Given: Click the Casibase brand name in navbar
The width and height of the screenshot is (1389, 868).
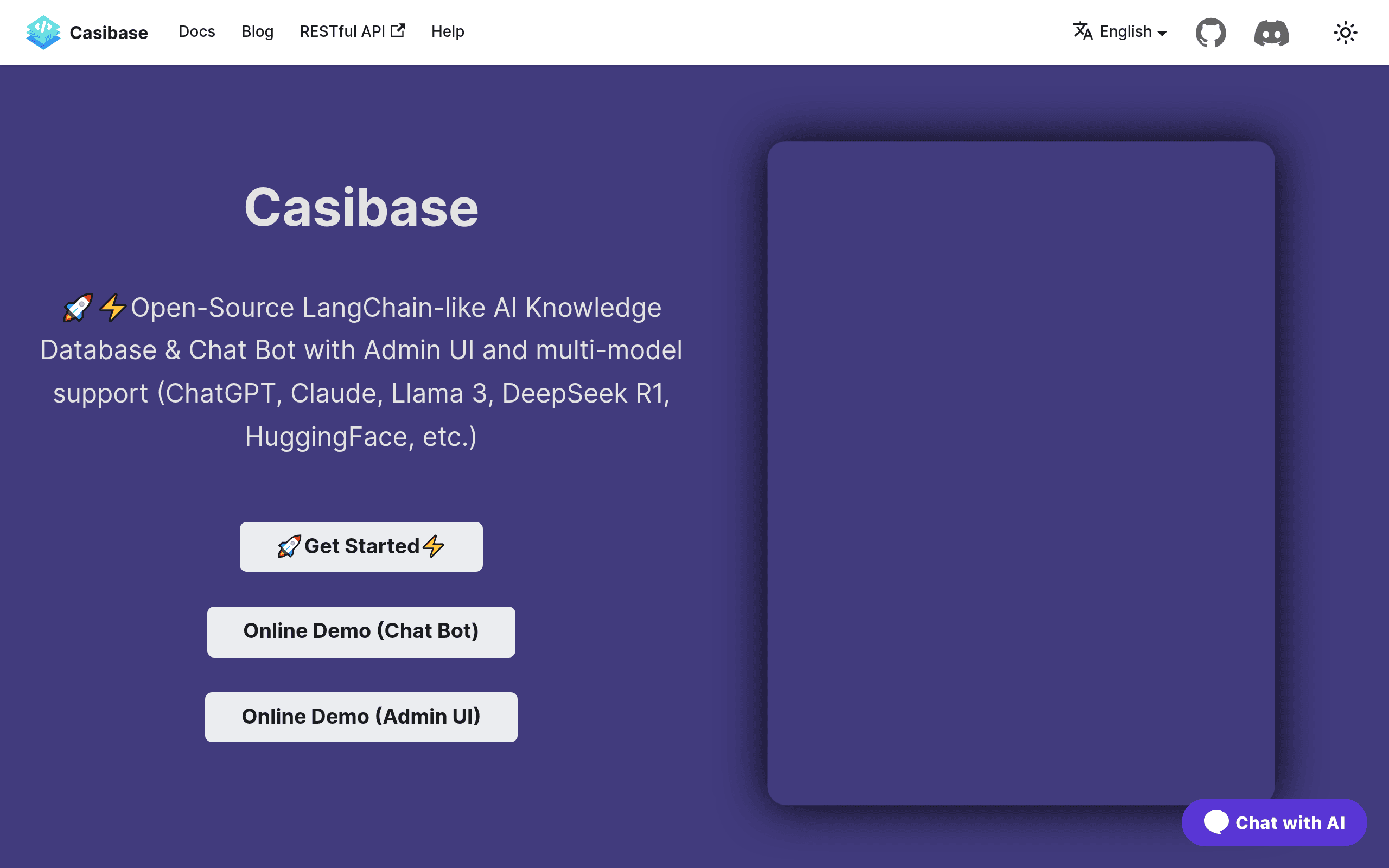Looking at the screenshot, I should coord(109,33).
